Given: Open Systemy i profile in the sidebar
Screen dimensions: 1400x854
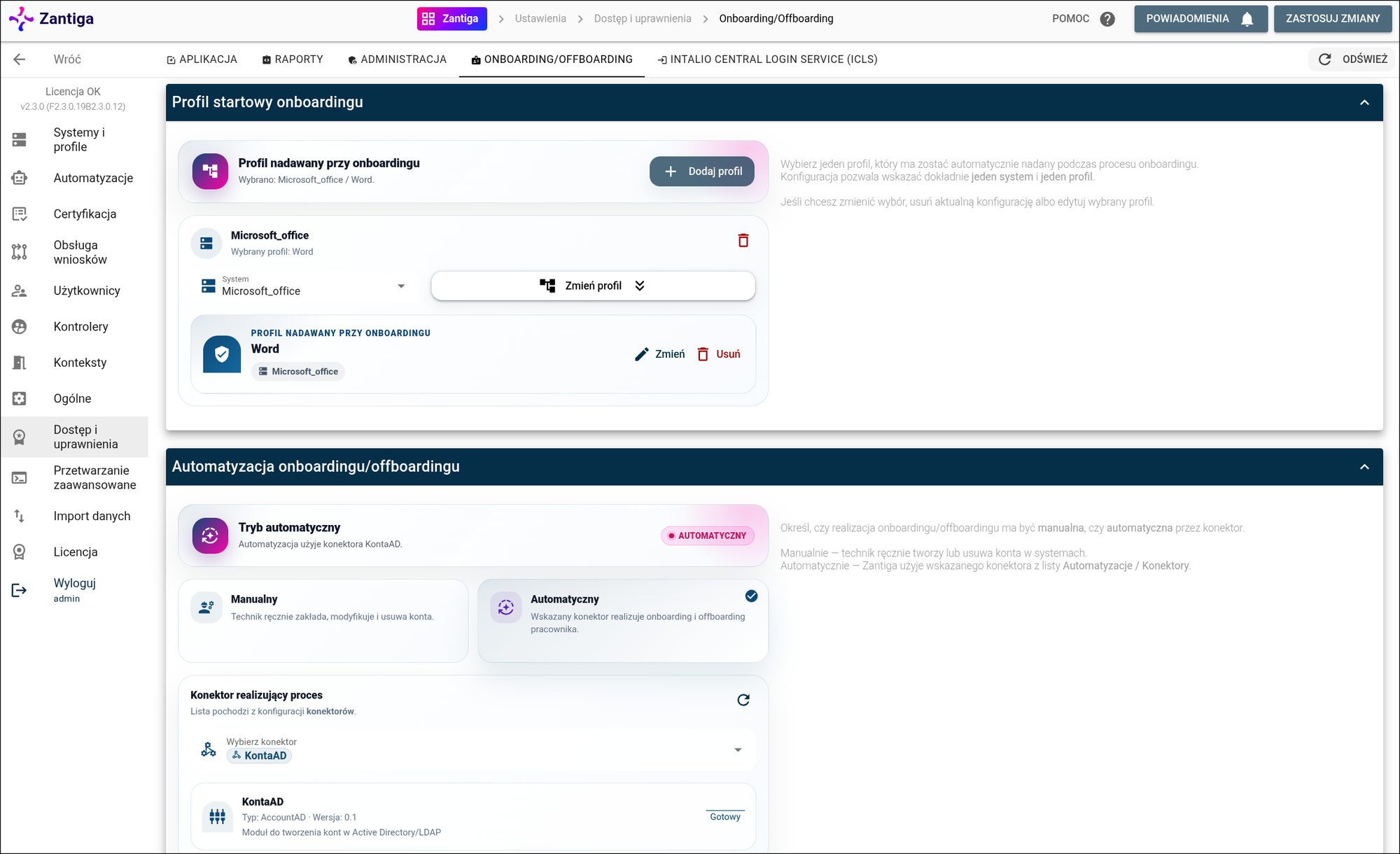Looking at the screenshot, I should (74, 139).
